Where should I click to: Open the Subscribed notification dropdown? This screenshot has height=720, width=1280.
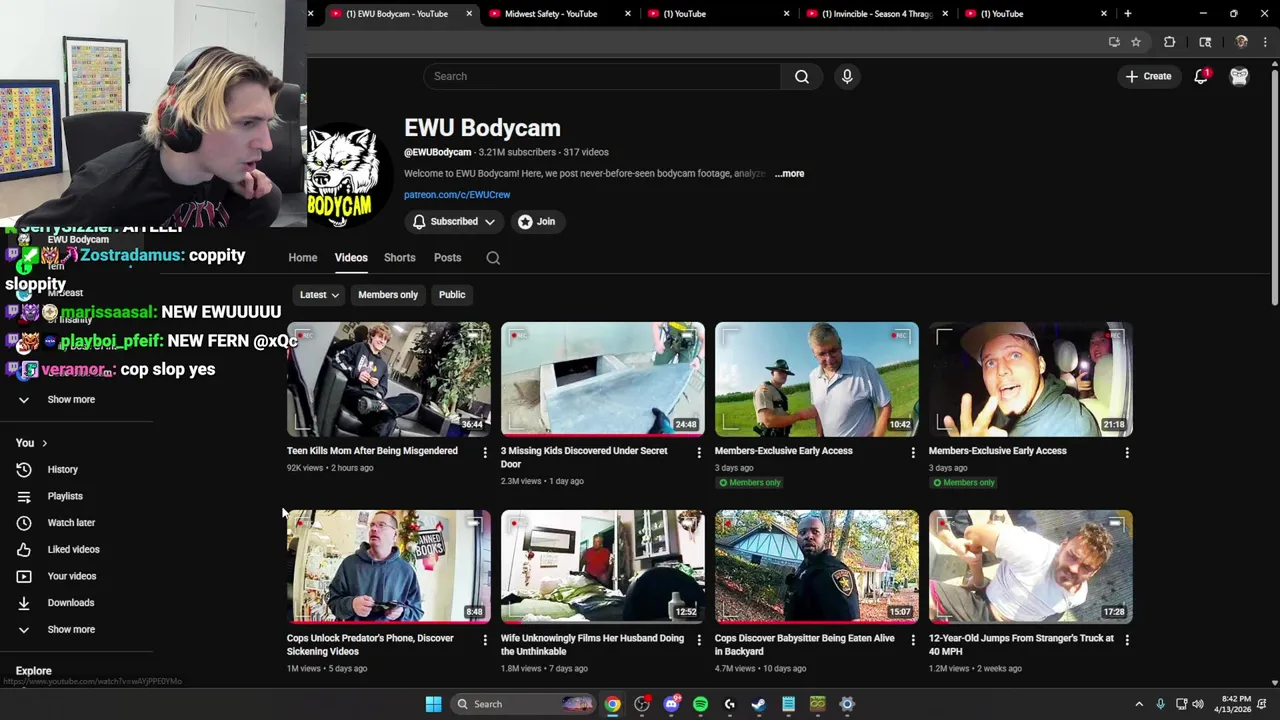point(454,222)
